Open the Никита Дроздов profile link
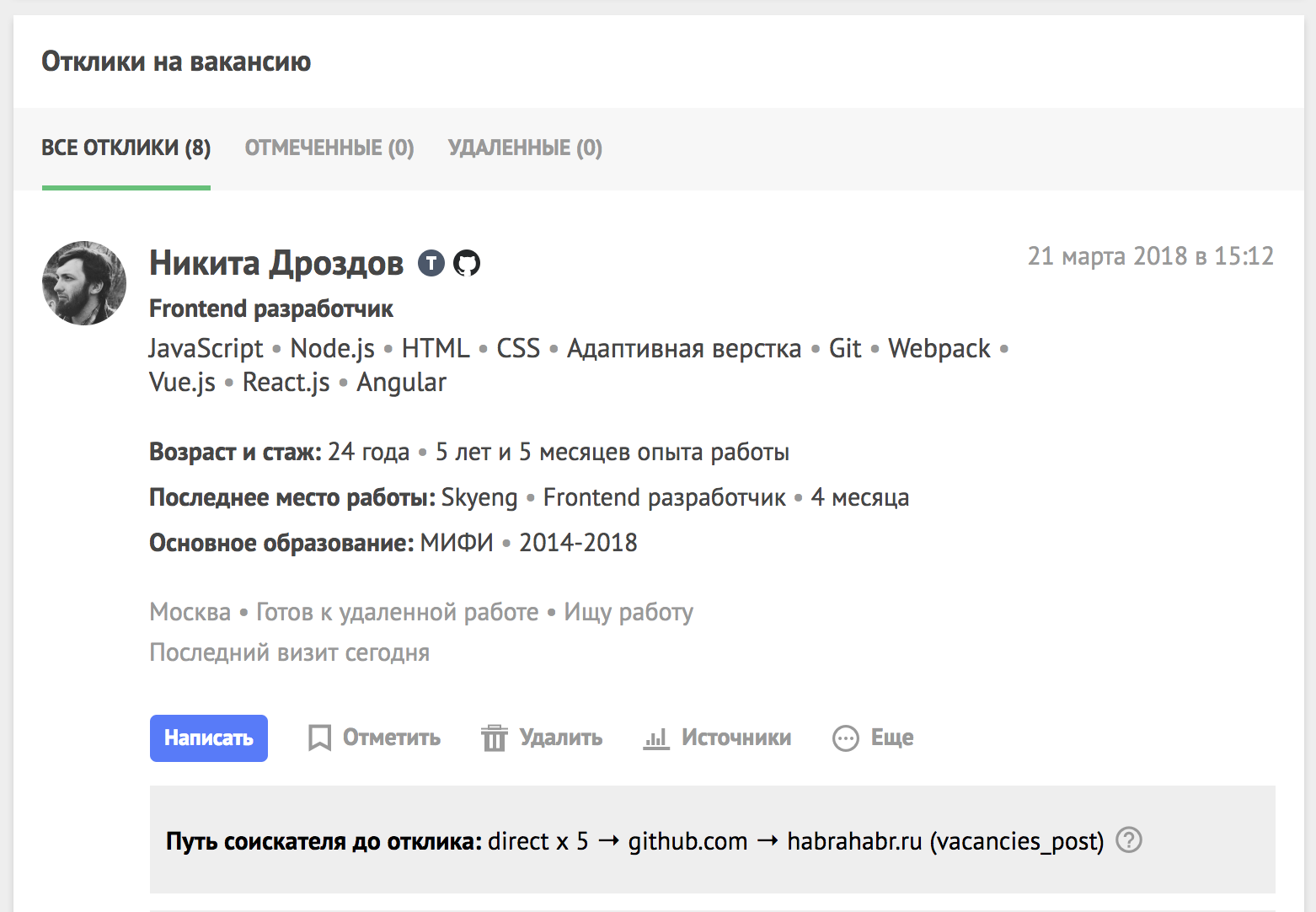Screen dimensions: 1316x912 pos(276,264)
